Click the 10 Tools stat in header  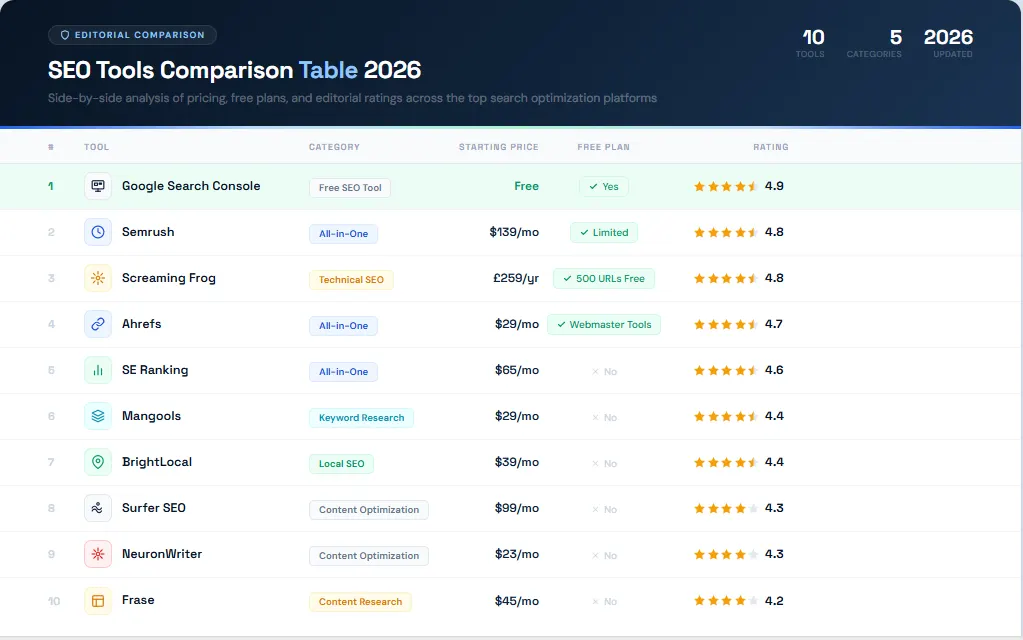point(812,43)
